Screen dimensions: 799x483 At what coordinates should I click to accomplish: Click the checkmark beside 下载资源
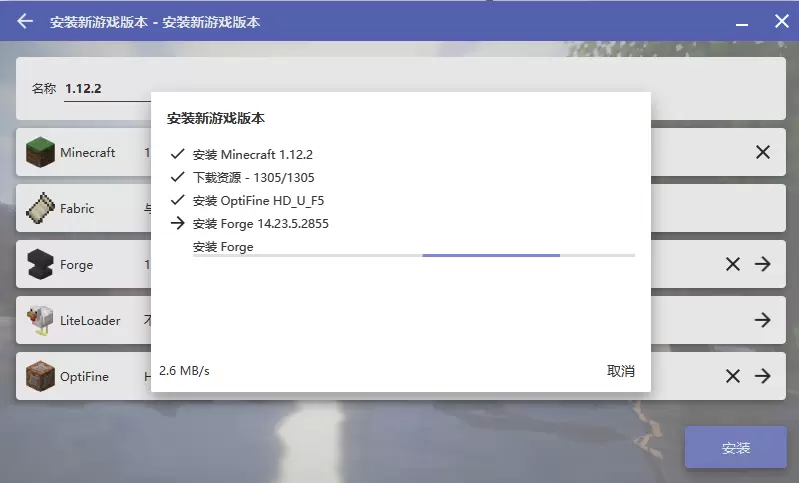(x=177, y=177)
